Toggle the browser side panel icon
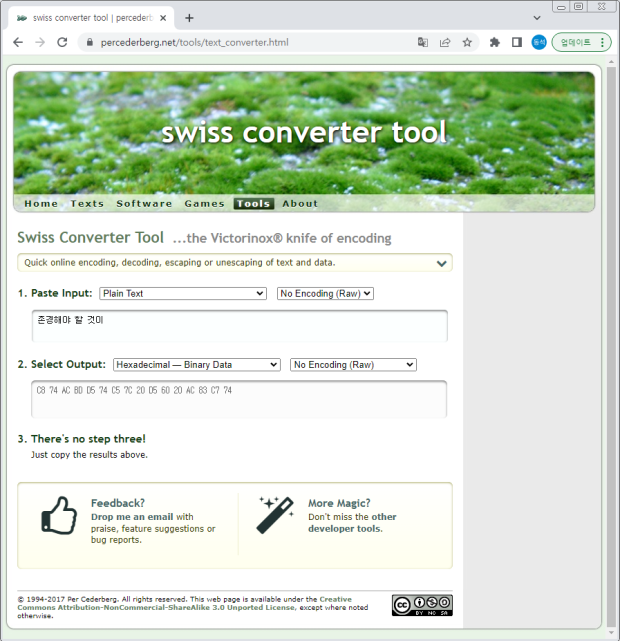The width and height of the screenshot is (620, 641). click(517, 42)
